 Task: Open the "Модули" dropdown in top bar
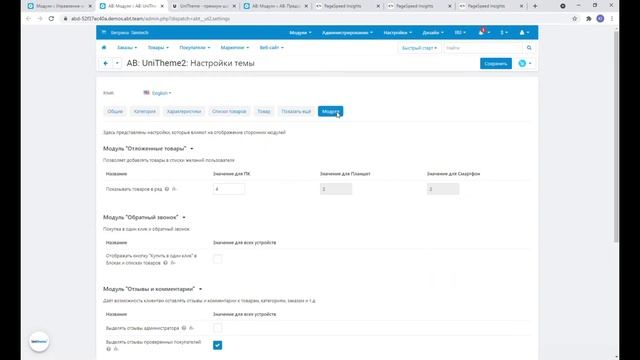point(300,32)
